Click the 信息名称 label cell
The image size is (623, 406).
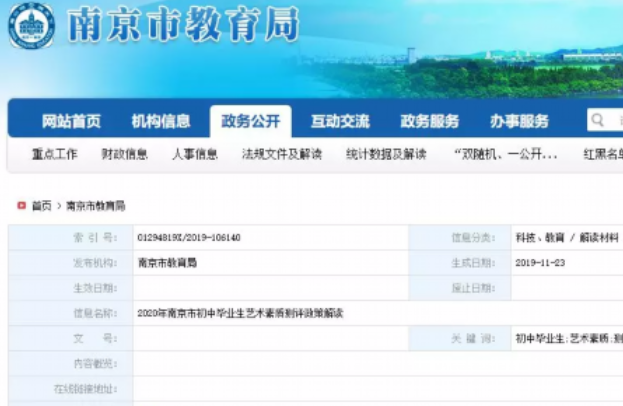71,313
